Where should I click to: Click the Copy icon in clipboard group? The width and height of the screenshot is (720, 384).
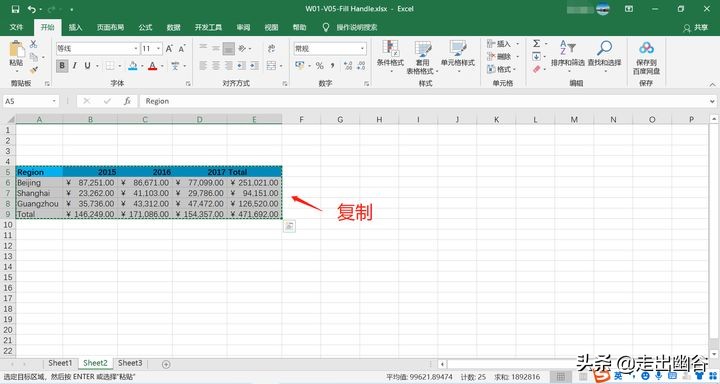pyautogui.click(x=34, y=57)
